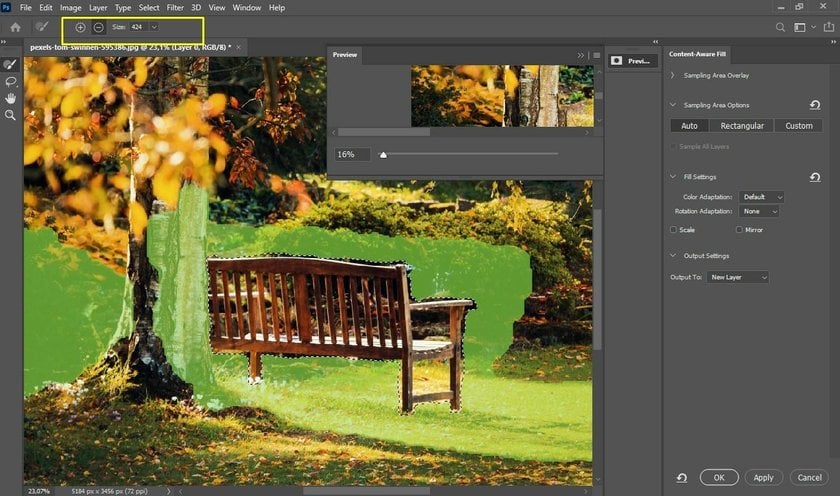The width and height of the screenshot is (840, 496).
Task: Click the canvas horizontal scrollbar
Action: tap(366, 491)
